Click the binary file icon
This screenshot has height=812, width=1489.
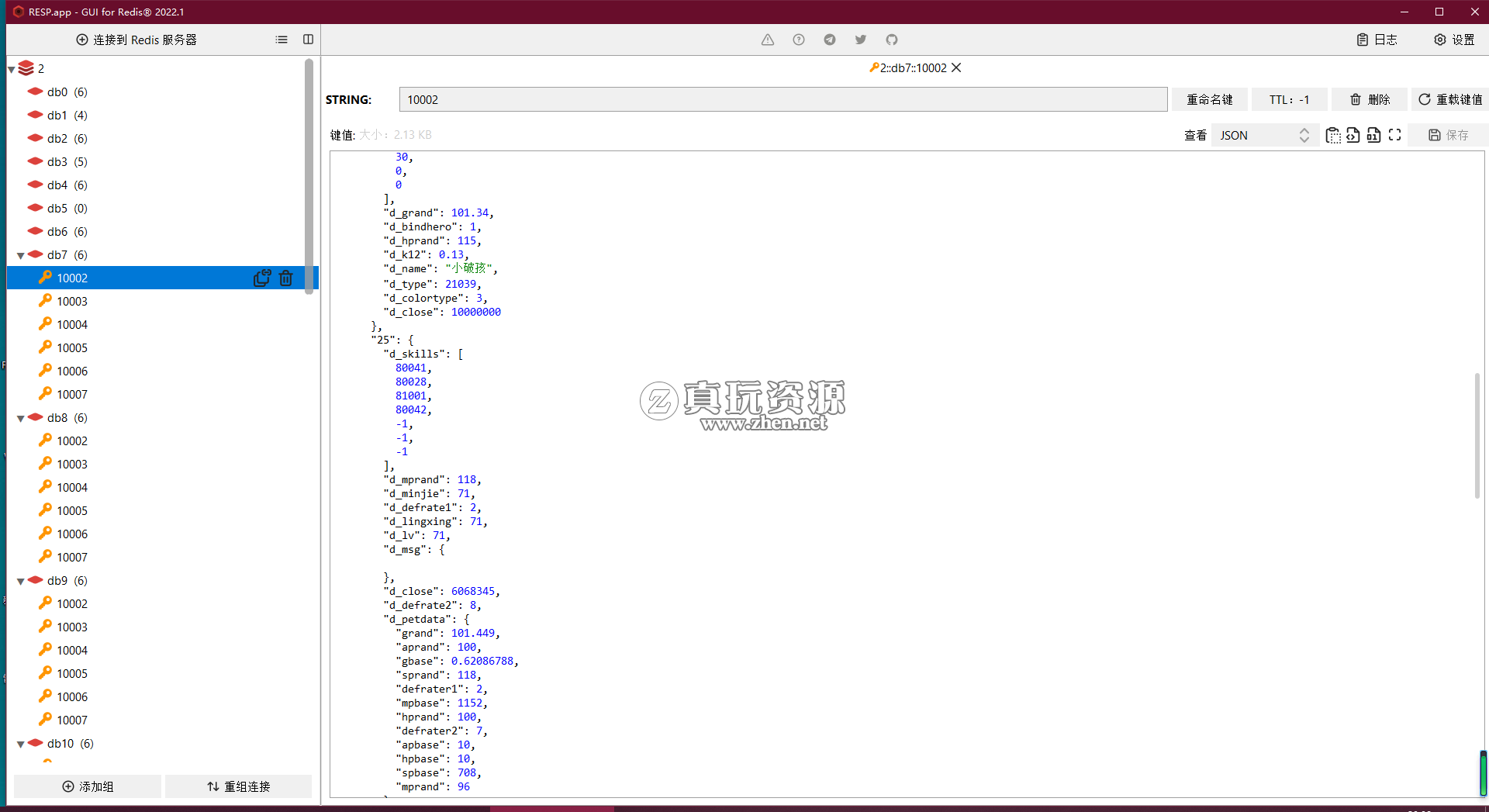pos(1373,135)
